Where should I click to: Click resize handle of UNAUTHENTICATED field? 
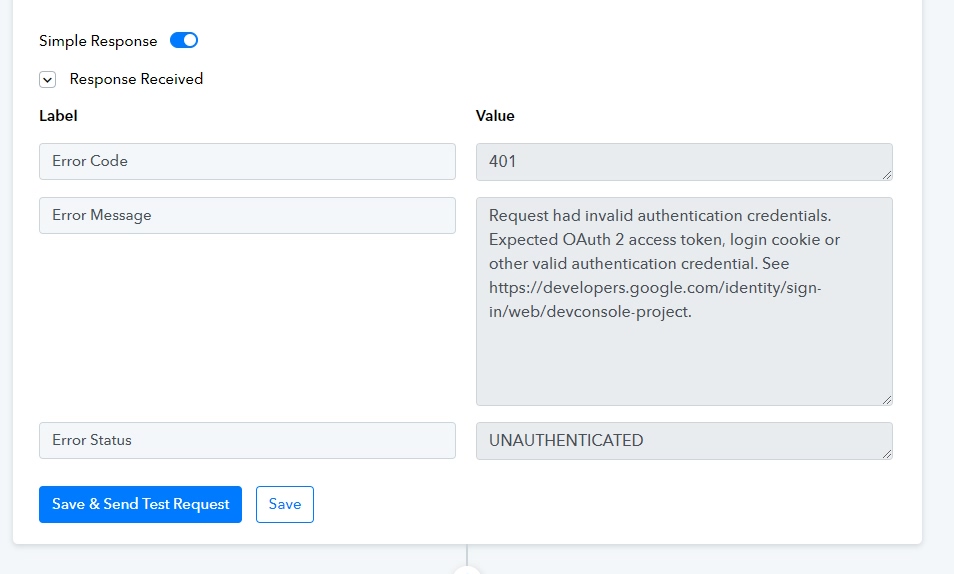point(887,454)
